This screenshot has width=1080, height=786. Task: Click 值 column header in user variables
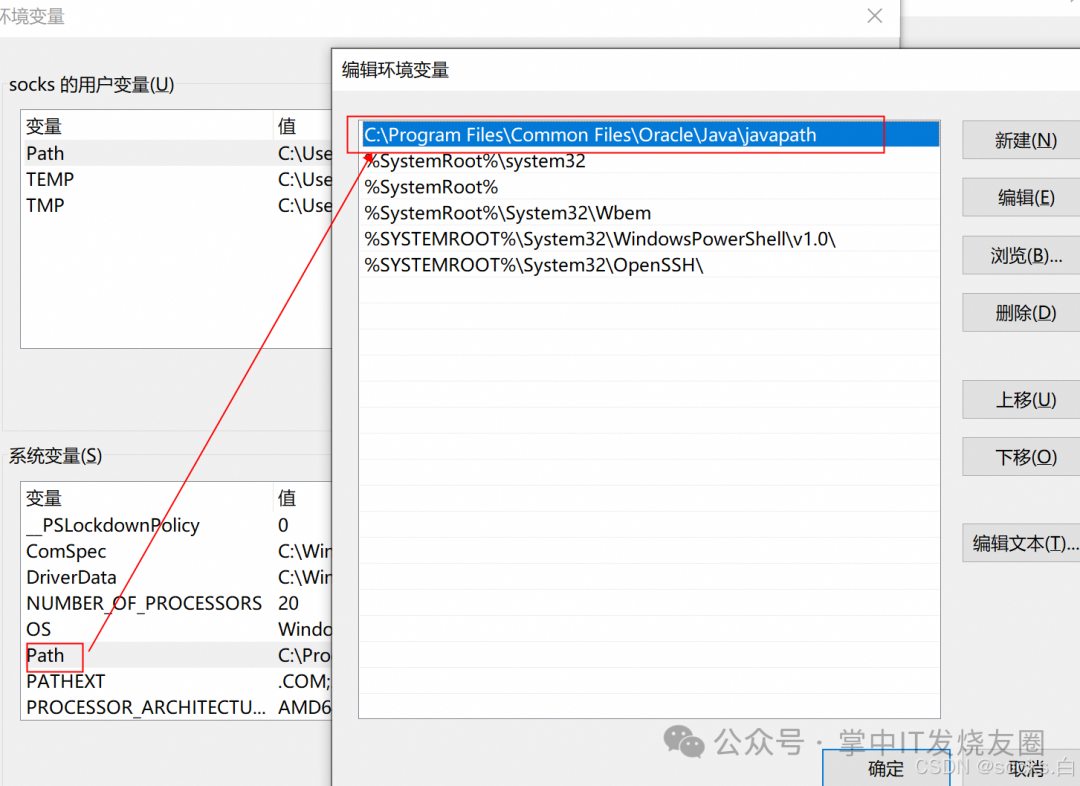pyautogui.click(x=302, y=126)
